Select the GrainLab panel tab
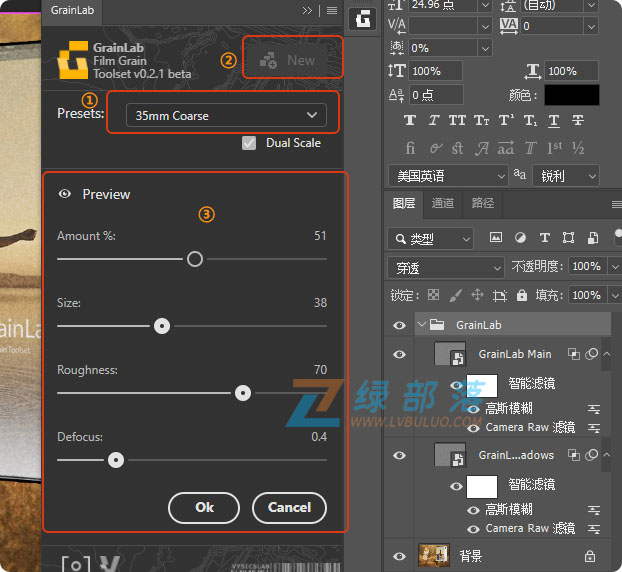Image resolution: width=622 pixels, height=572 pixels. click(72, 11)
